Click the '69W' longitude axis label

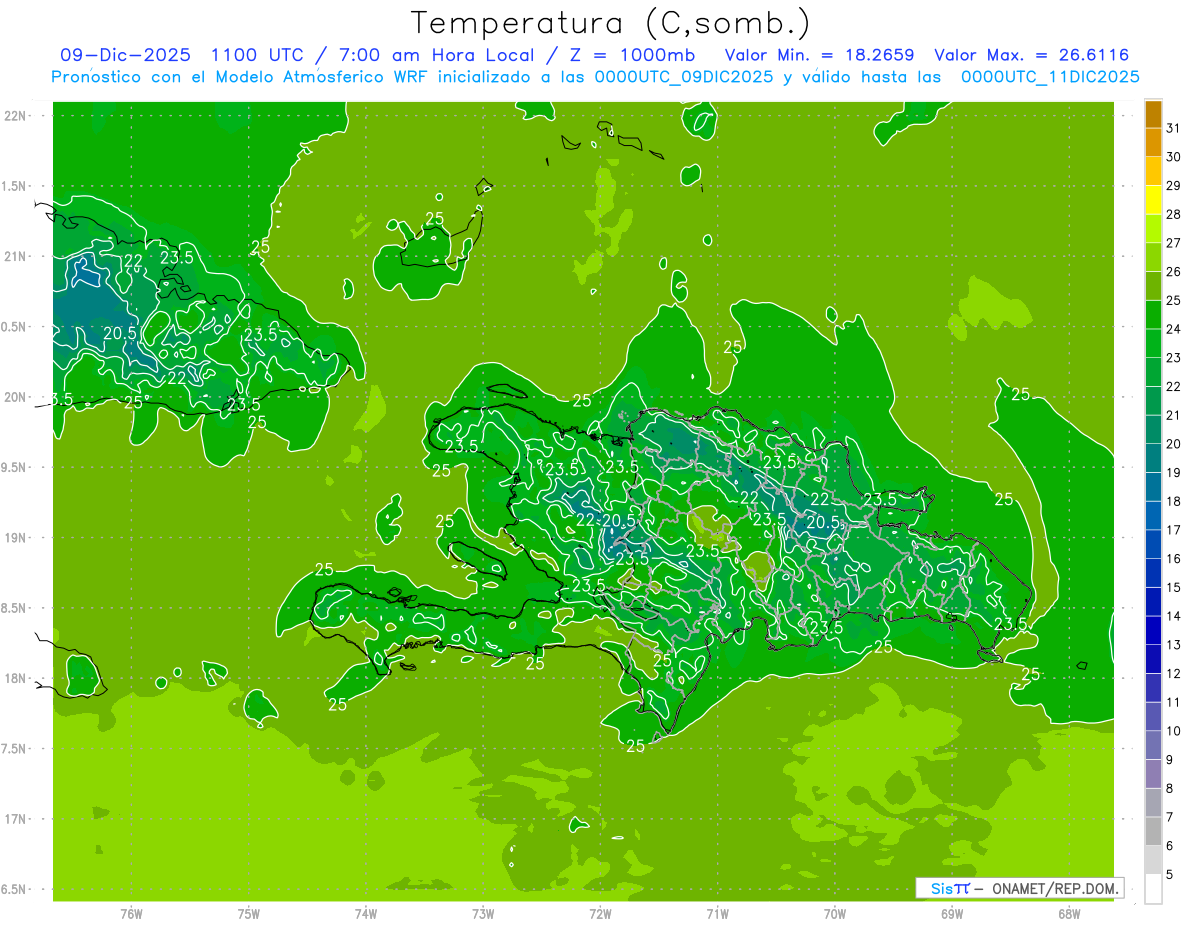point(952,914)
